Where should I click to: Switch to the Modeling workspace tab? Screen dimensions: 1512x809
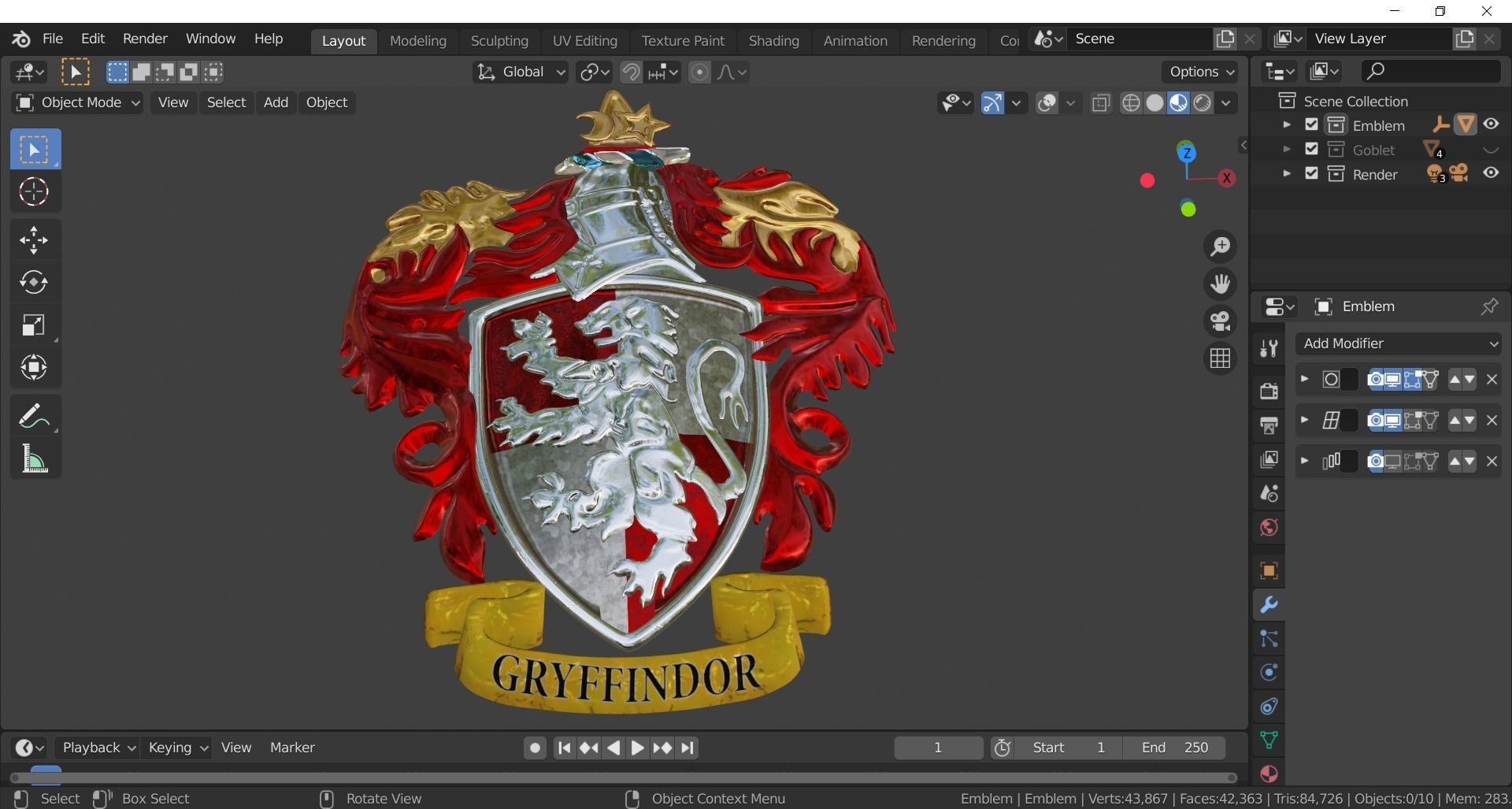coord(418,41)
